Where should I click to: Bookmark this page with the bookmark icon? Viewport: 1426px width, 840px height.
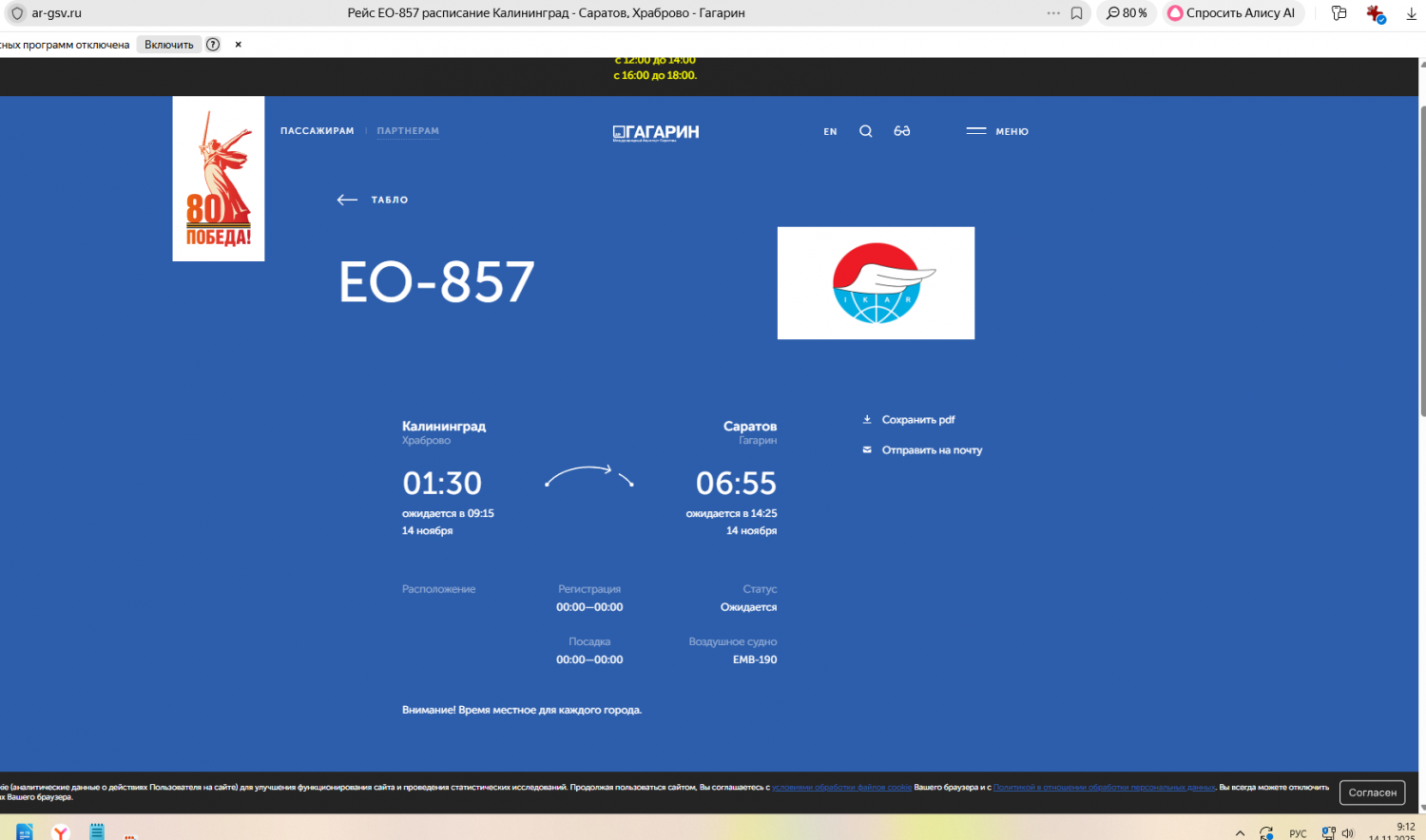click(1076, 13)
